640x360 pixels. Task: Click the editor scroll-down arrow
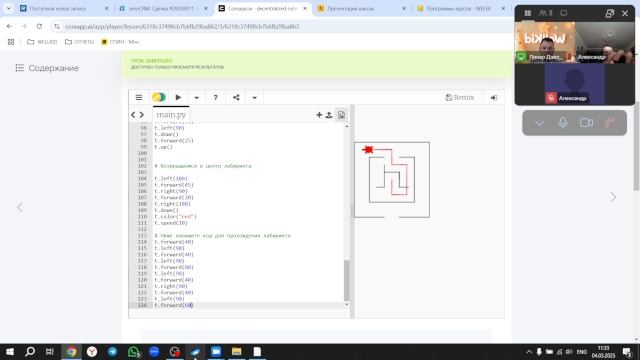(x=347, y=304)
